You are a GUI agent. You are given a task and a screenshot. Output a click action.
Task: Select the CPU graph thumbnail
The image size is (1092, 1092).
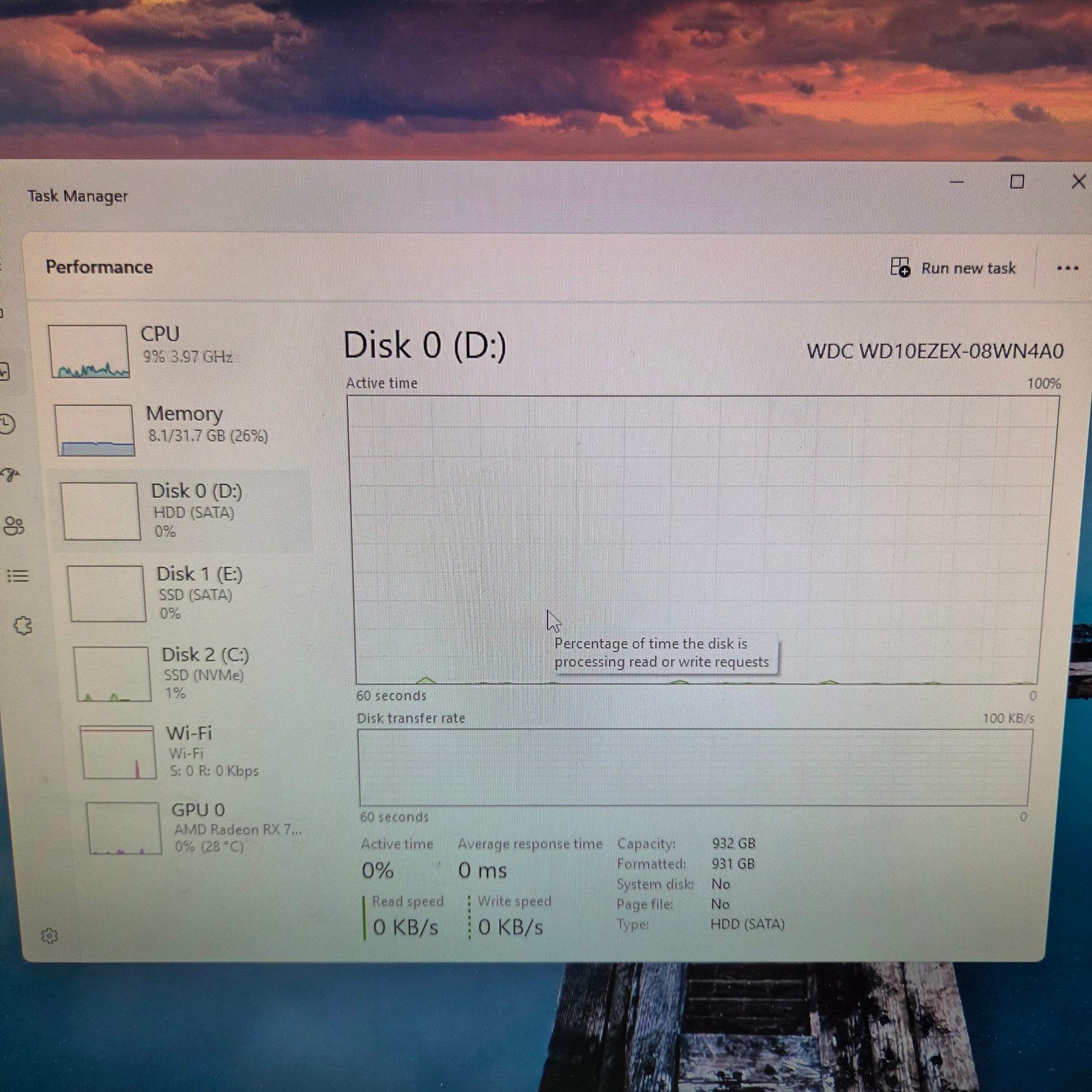[x=89, y=351]
